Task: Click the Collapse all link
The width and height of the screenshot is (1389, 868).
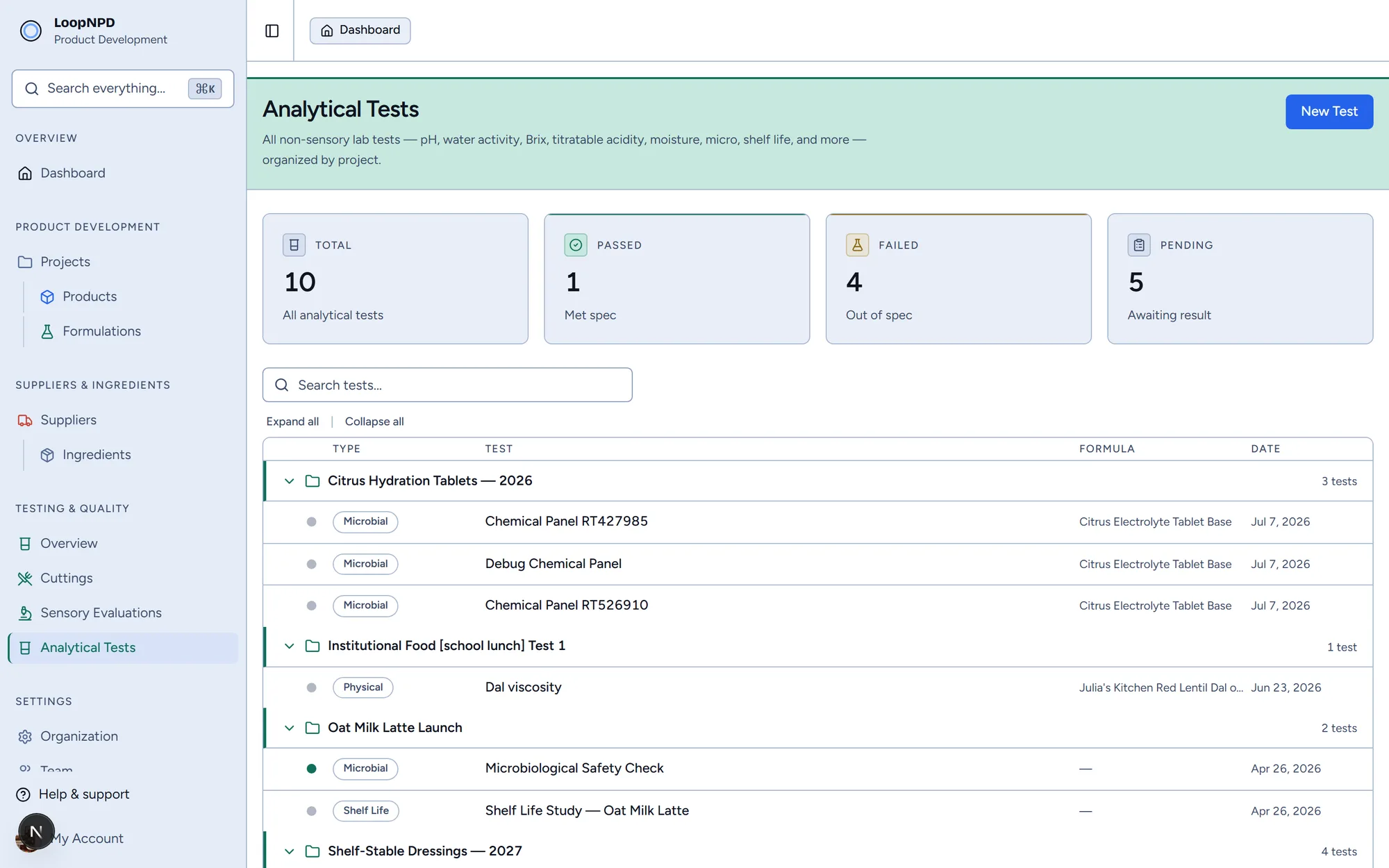Action: (374, 422)
